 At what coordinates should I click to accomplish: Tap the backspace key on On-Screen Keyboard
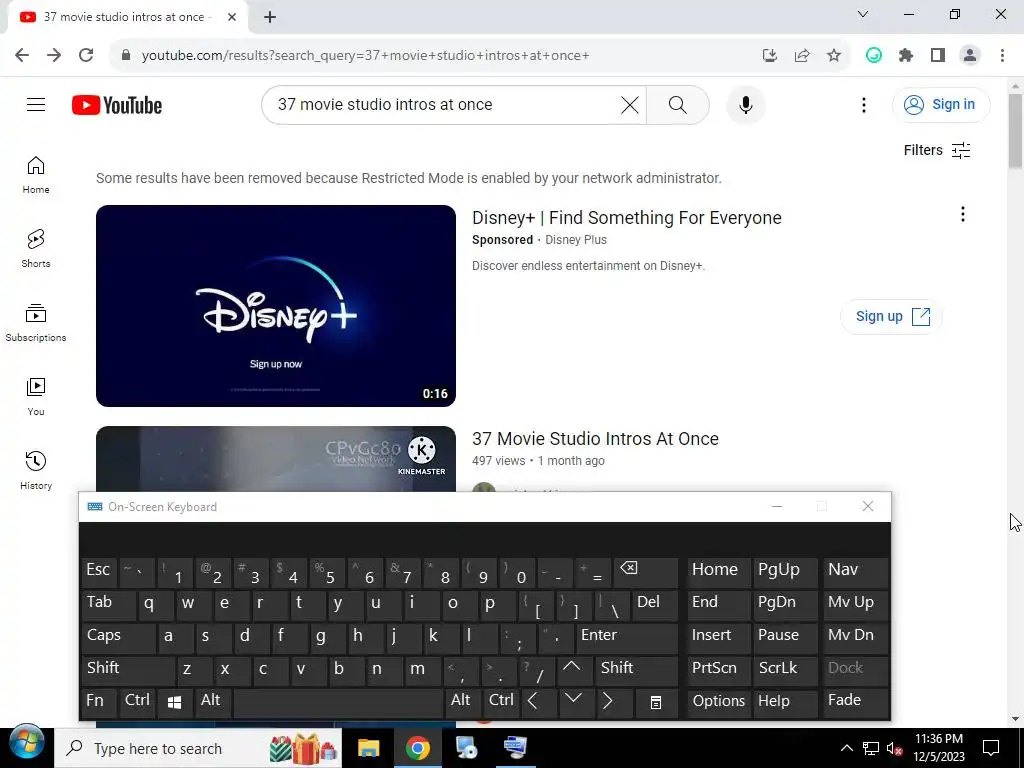[x=645, y=570]
